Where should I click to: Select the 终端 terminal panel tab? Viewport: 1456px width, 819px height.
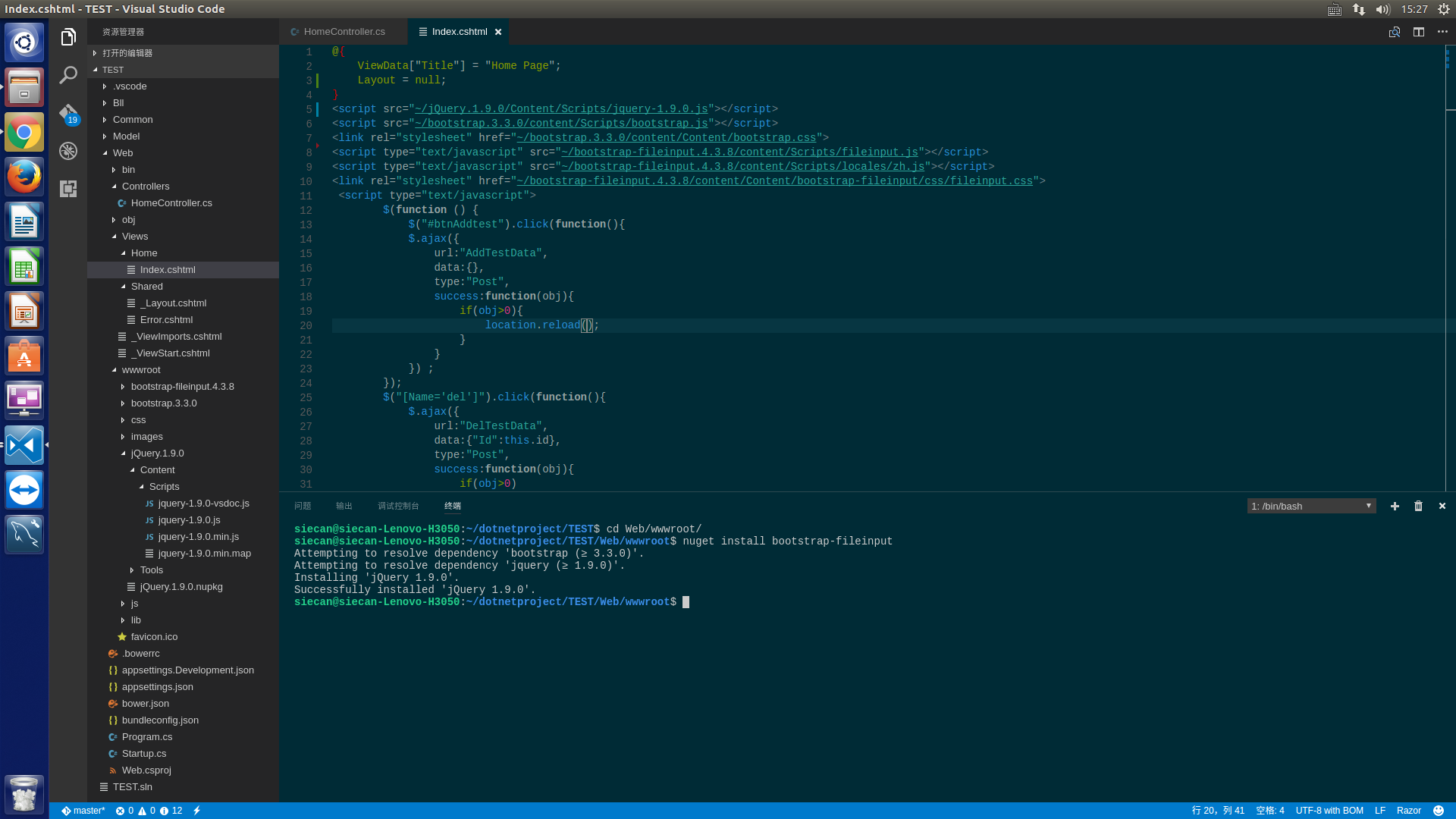453,506
